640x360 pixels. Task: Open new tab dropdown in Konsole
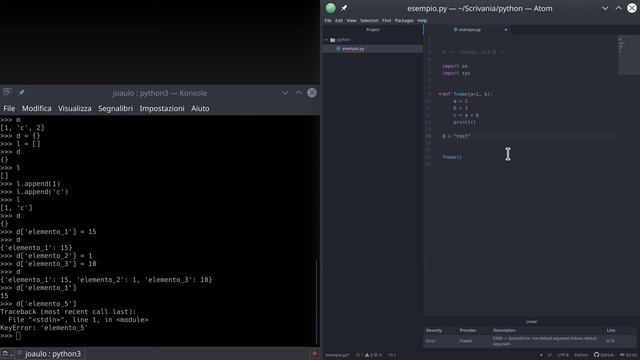(7, 354)
